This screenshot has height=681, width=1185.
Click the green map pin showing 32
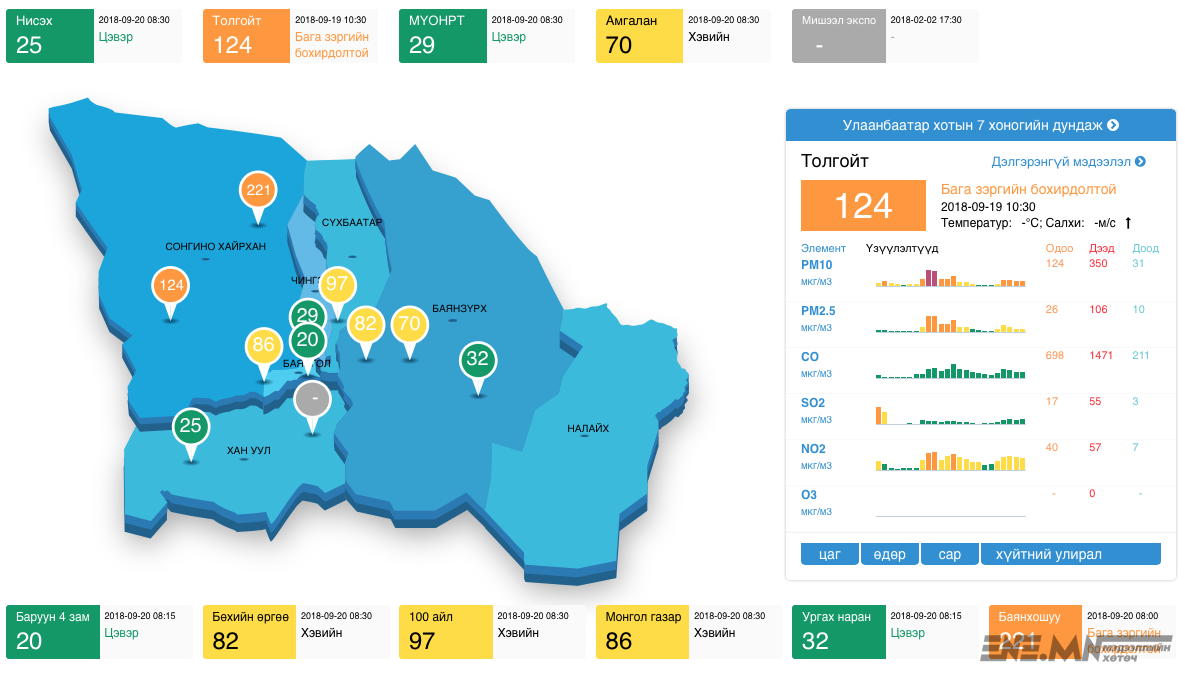click(478, 360)
